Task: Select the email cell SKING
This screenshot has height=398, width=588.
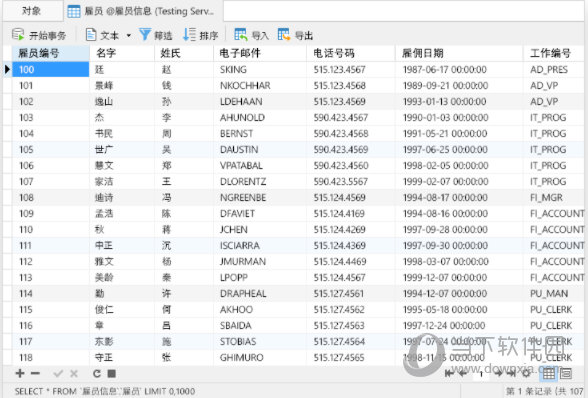Action: tap(260, 69)
